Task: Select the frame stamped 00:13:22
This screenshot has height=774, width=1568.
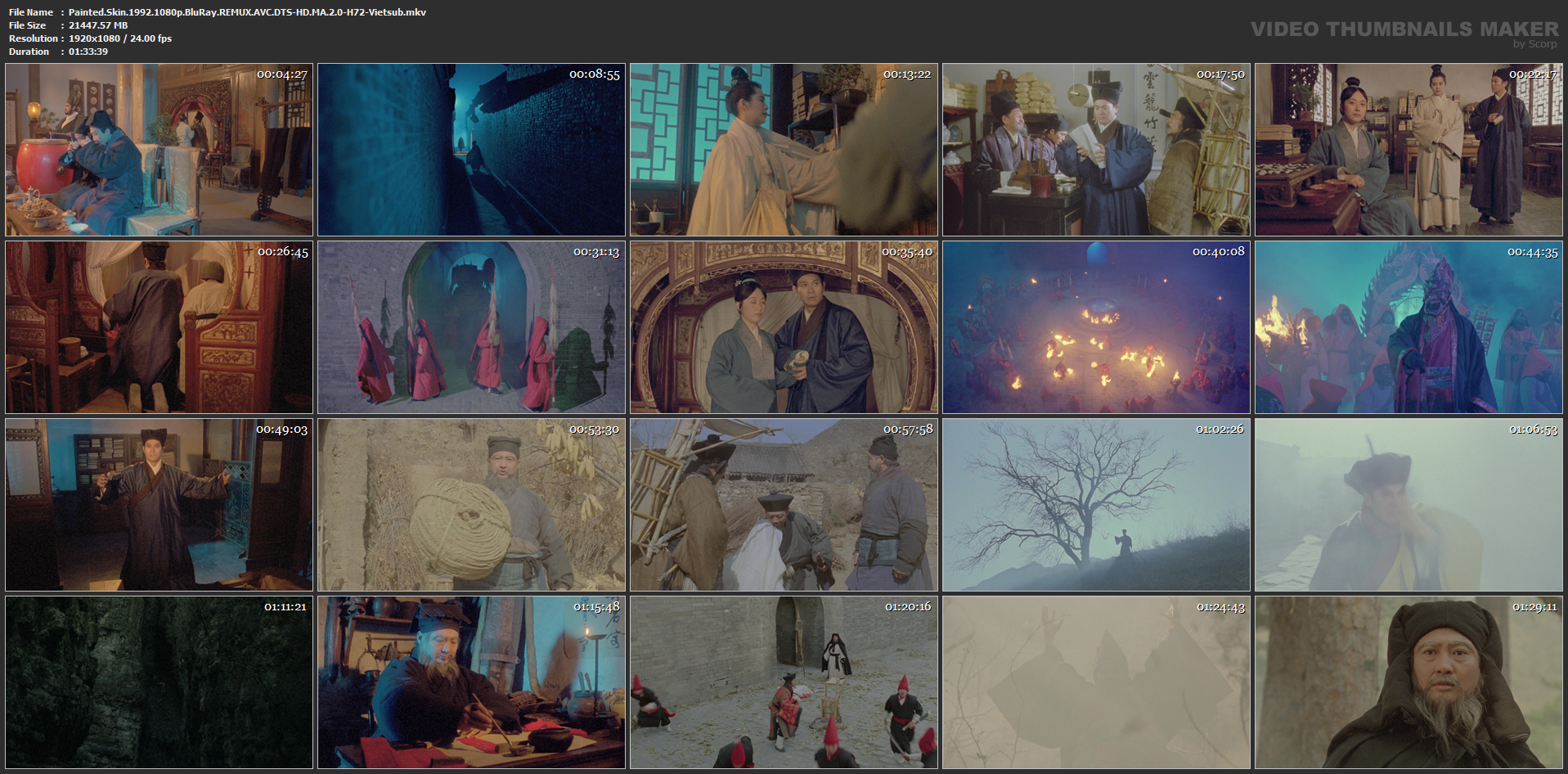Action: coord(784,150)
